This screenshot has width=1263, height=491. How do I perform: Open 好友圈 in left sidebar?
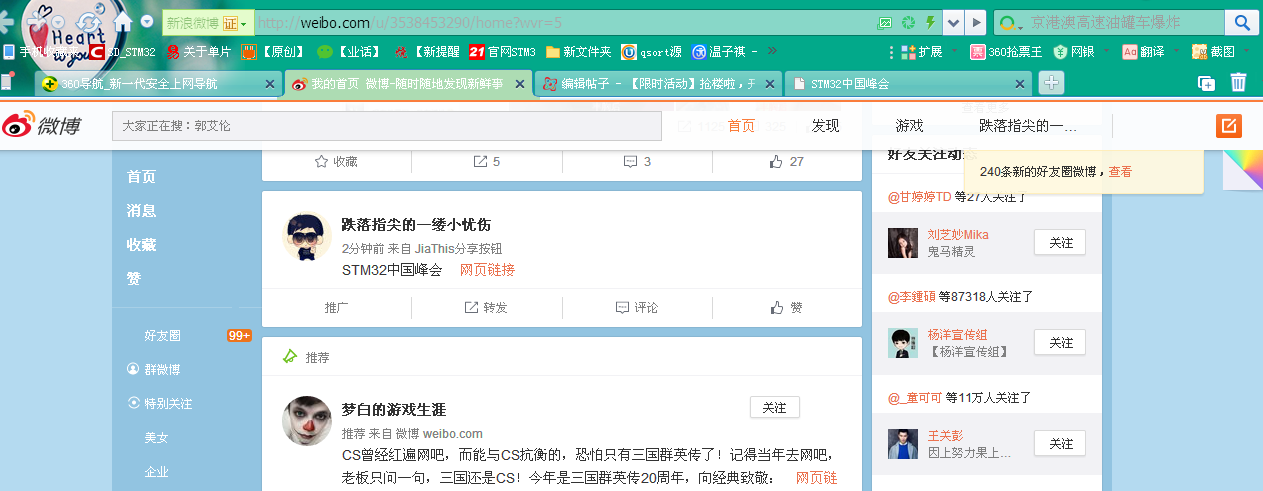(162, 336)
